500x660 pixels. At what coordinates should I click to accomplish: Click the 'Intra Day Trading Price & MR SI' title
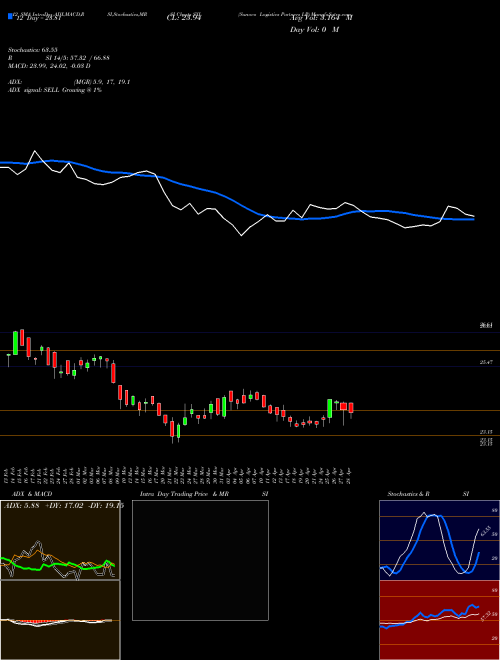tap(204, 494)
